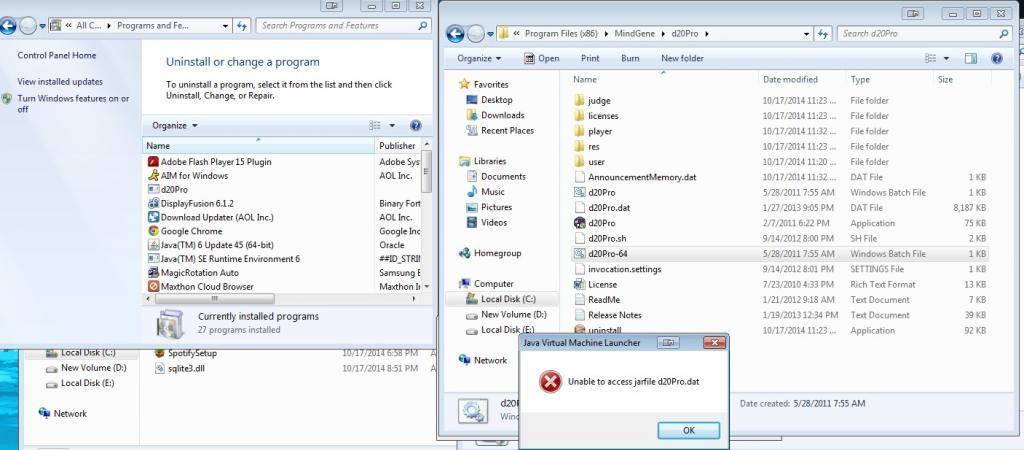Click New folder in explorer toolbar
The image size is (1024, 450).
click(x=682, y=58)
